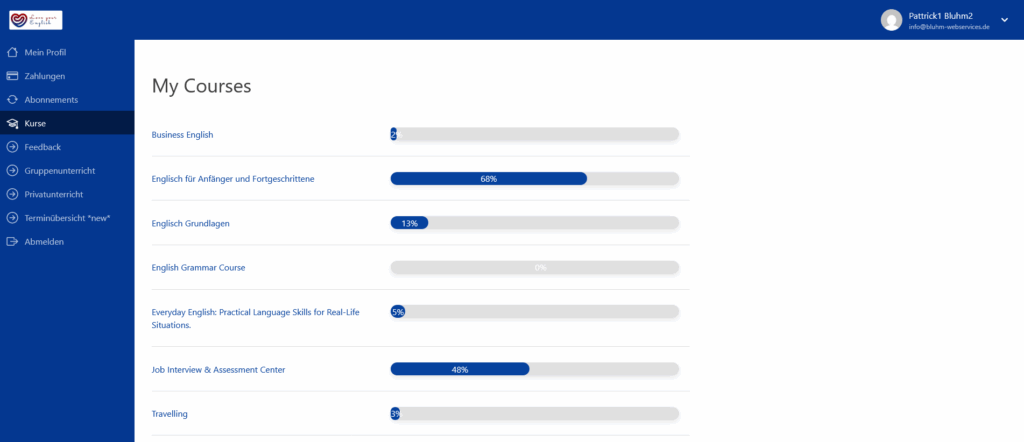
Task: Click the Pattrick1 Bluhm2 username text
Action: (940, 15)
